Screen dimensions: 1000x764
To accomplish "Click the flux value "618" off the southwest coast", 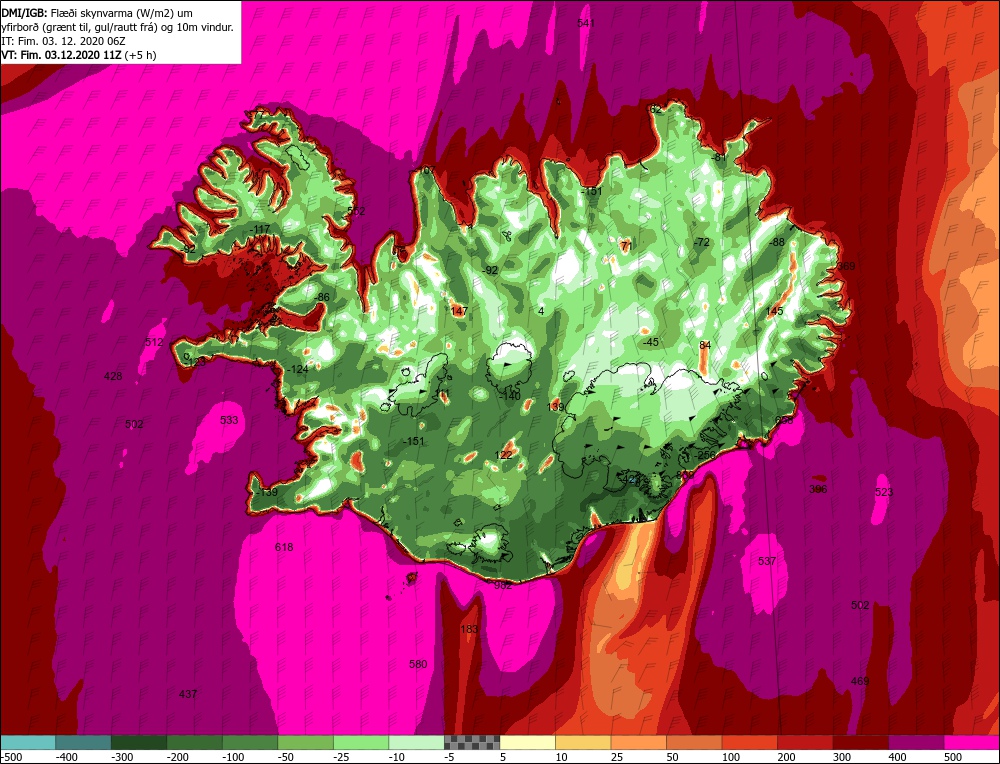I will [284, 547].
